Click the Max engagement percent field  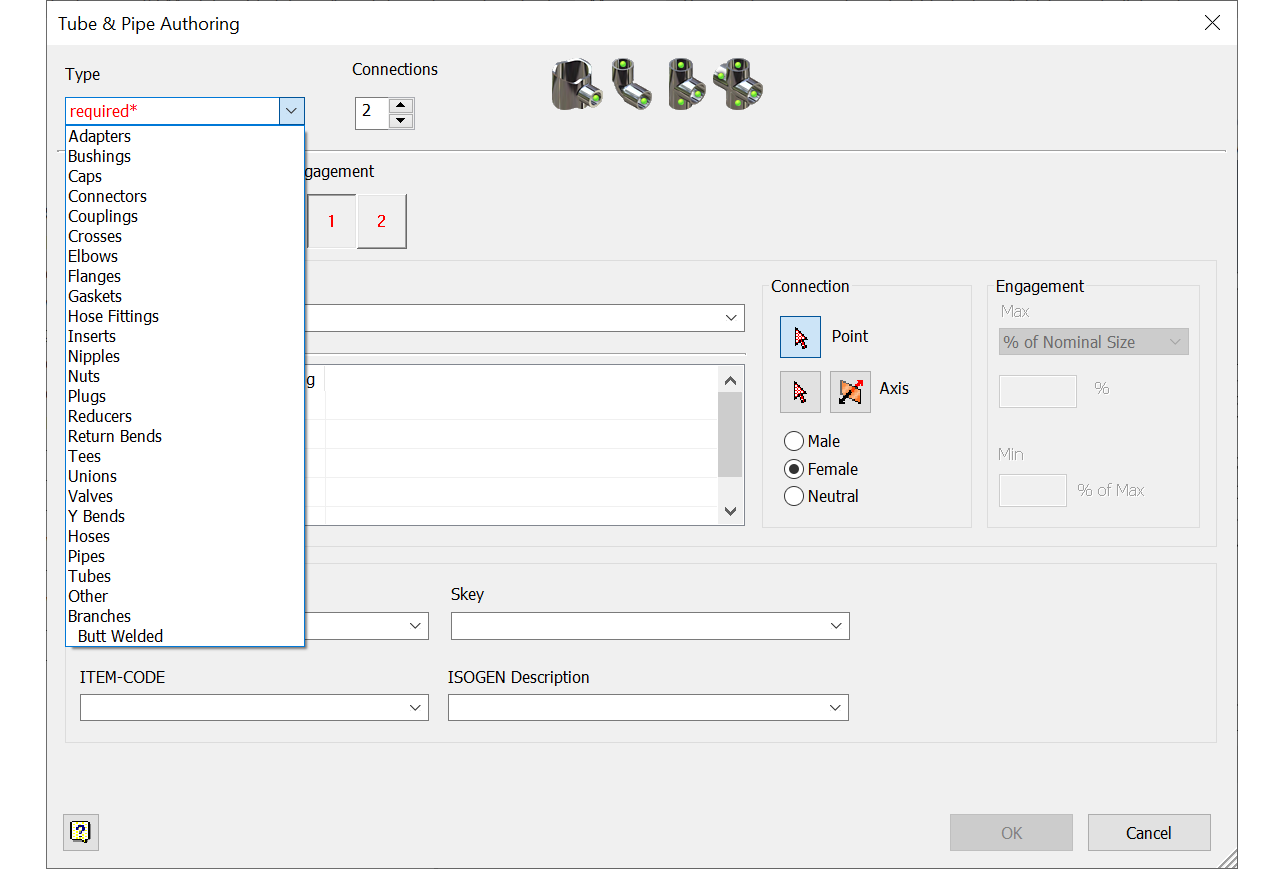pyautogui.click(x=1038, y=391)
